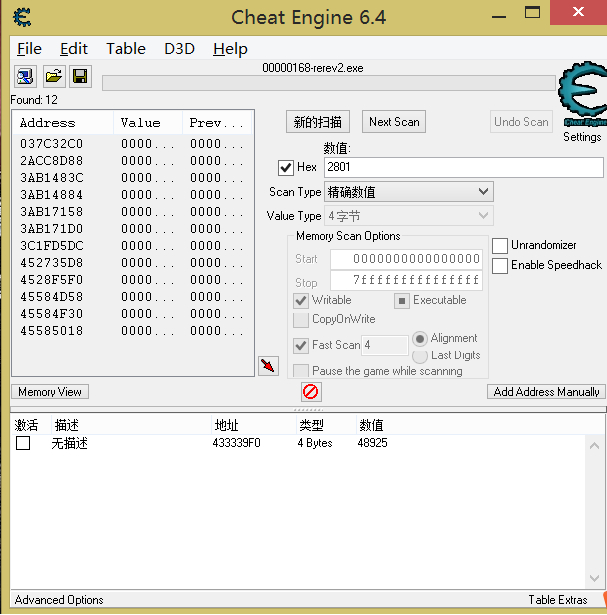The width and height of the screenshot is (607, 615).
Task: Click the Settings label
Action: pyautogui.click(x=582, y=137)
